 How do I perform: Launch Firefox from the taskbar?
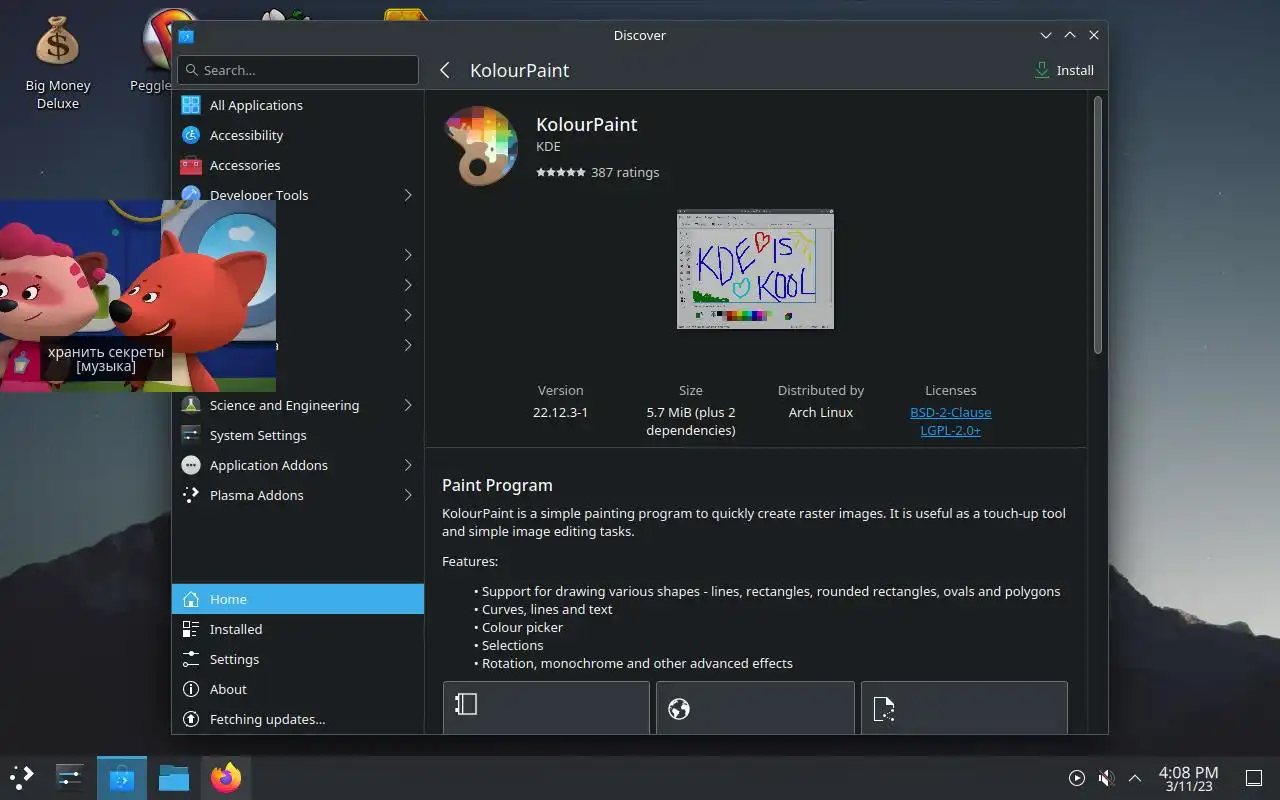tap(226, 777)
